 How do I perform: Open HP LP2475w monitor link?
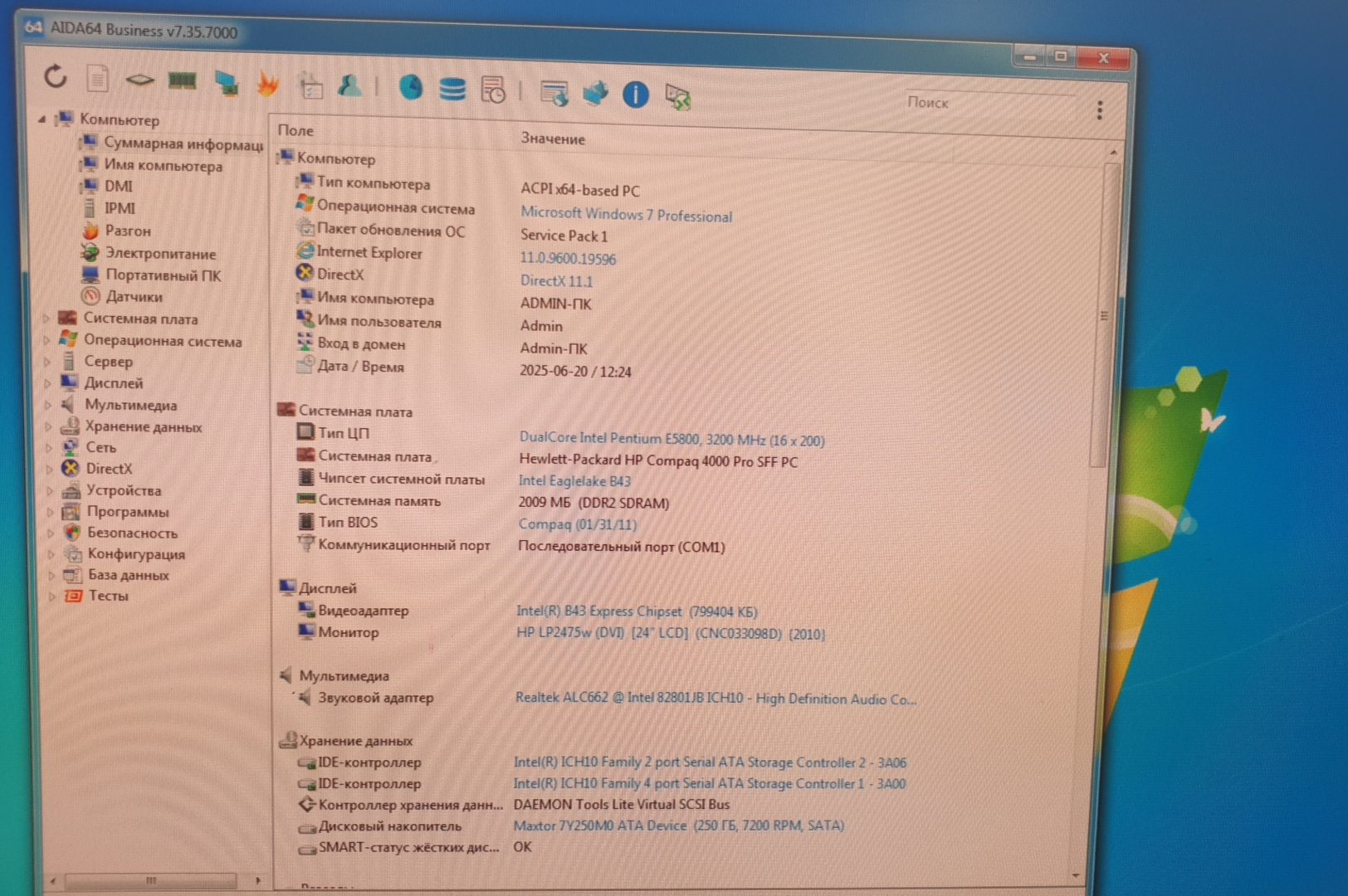coord(671,634)
